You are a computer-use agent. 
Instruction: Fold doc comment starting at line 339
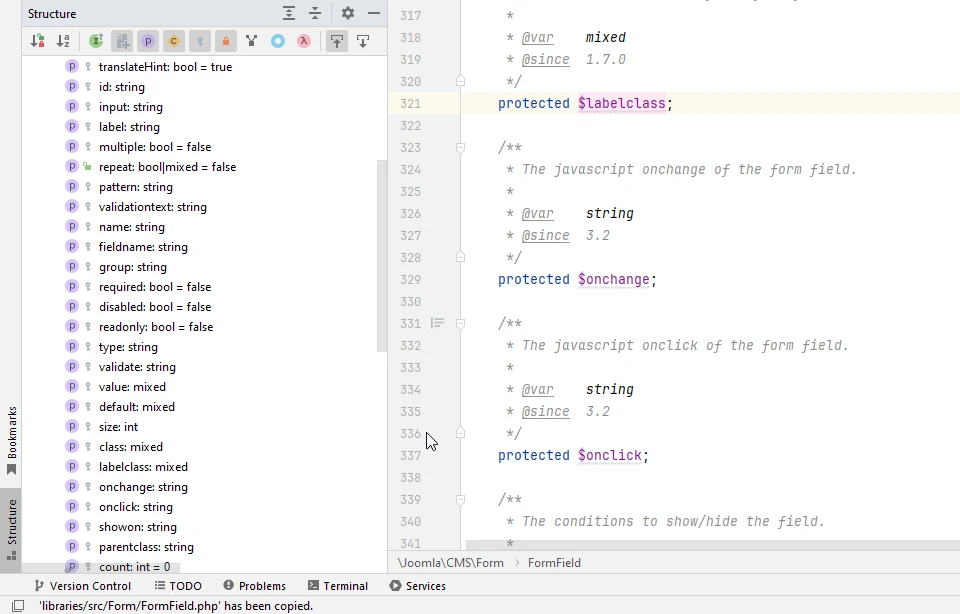460,500
